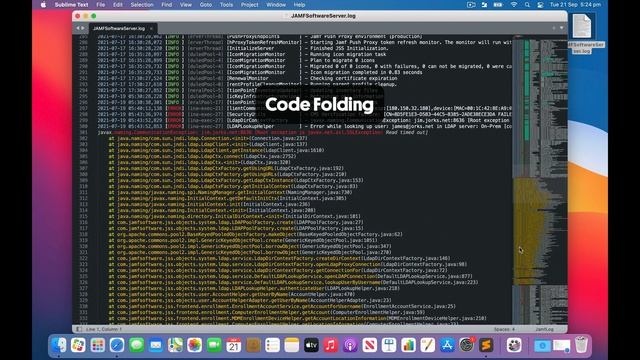Open the date and time in menu bar
The width and height of the screenshot is (640, 360).
click(576, 5)
